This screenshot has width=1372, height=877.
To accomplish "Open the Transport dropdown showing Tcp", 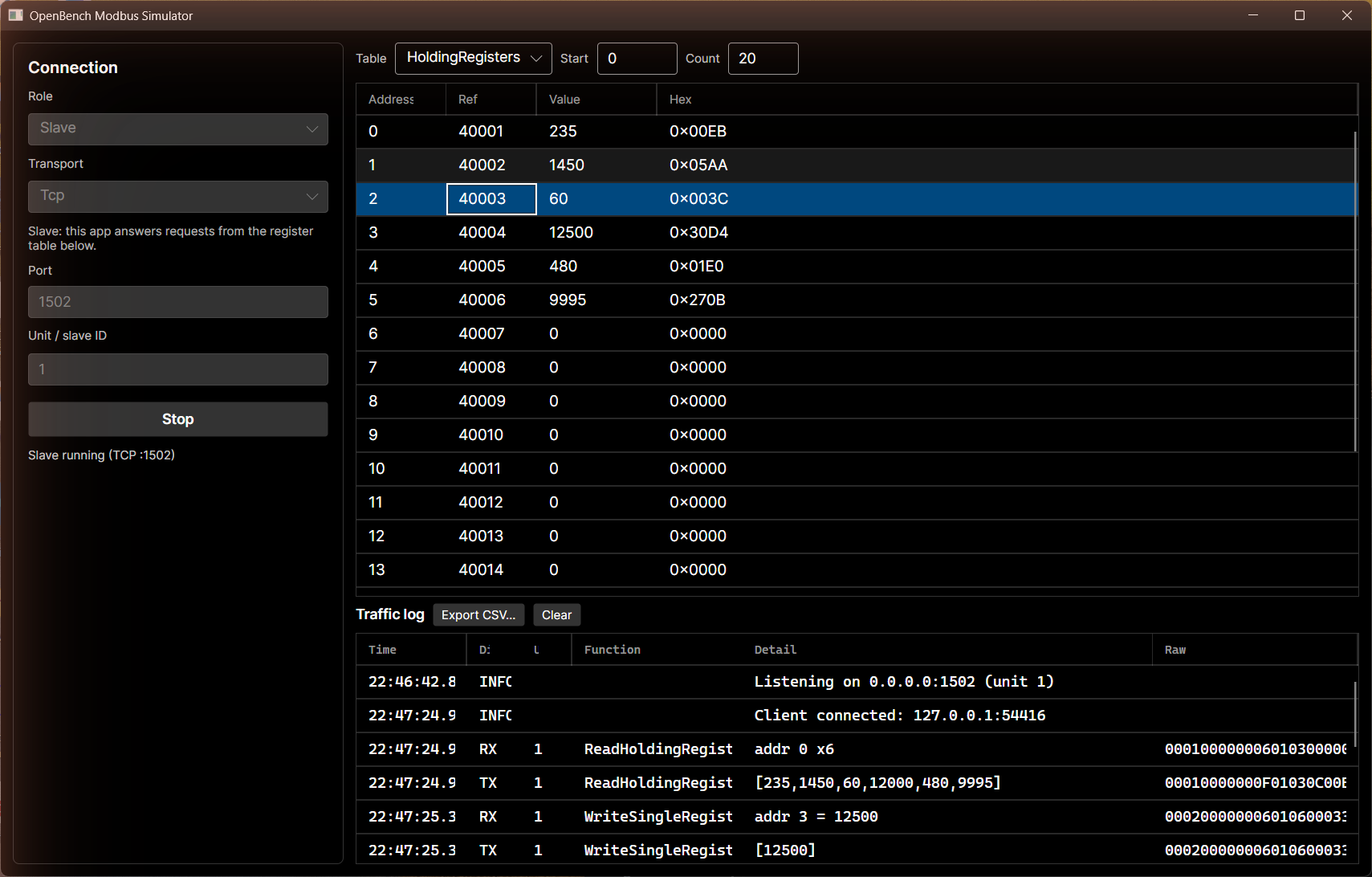I will tap(178, 197).
